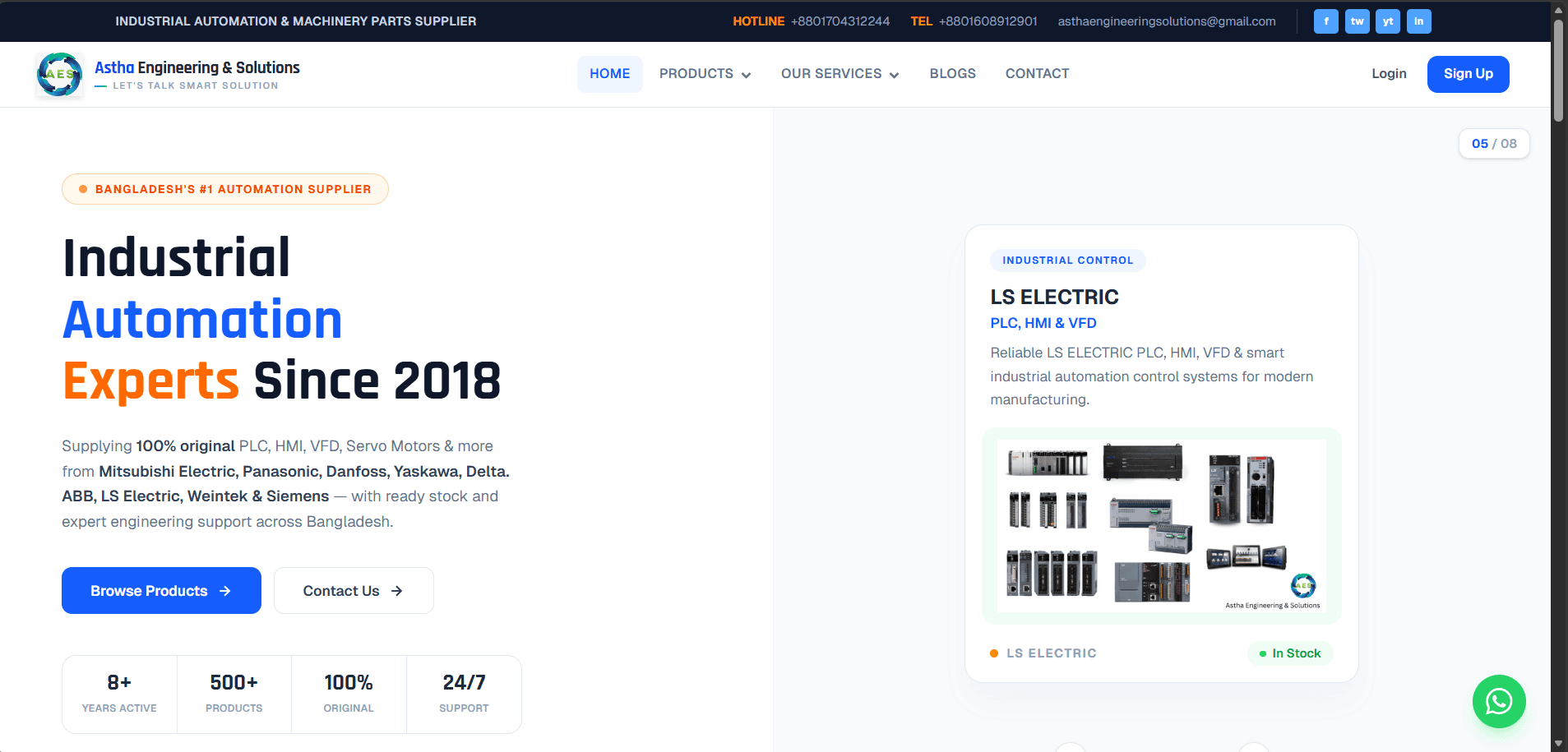
Task: Click the Let's Talk Smart Solution tagline
Action: tap(196, 85)
